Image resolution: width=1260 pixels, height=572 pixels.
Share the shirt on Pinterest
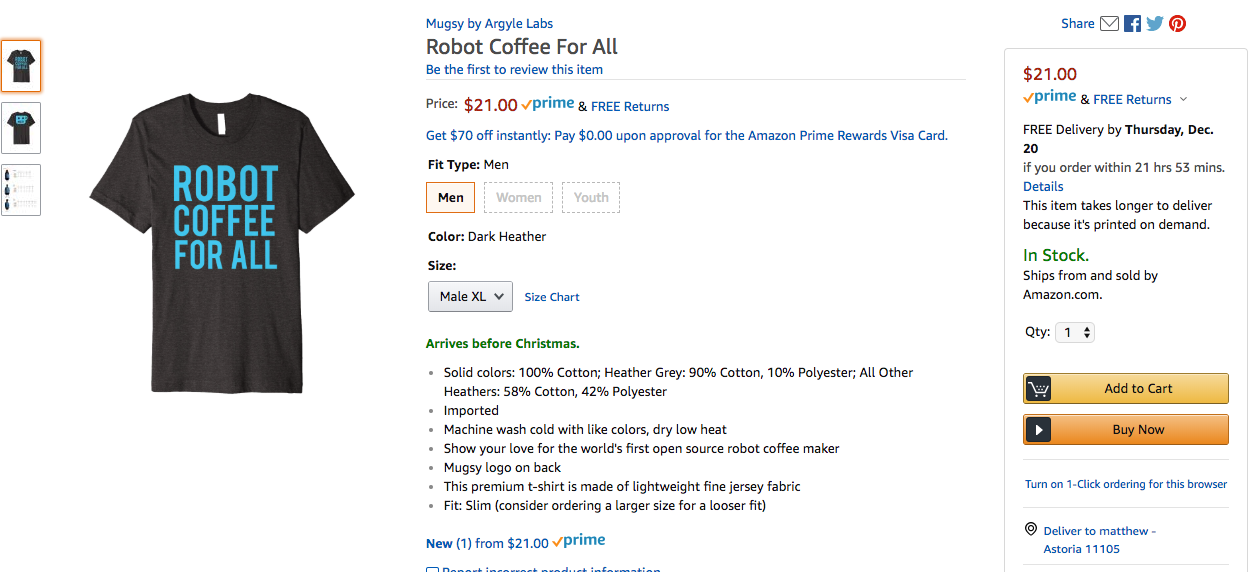tap(1178, 24)
